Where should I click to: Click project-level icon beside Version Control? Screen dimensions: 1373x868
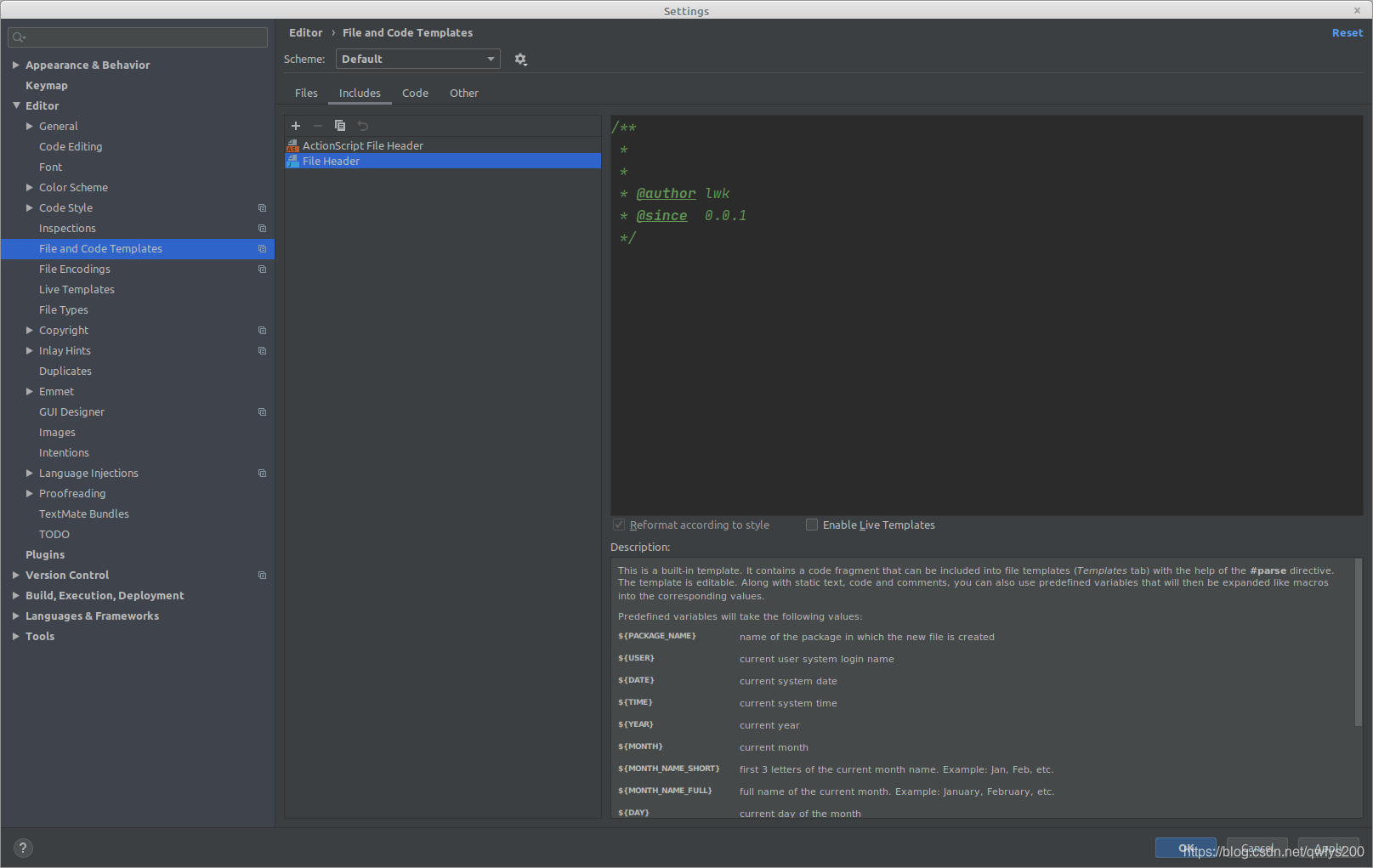point(262,576)
